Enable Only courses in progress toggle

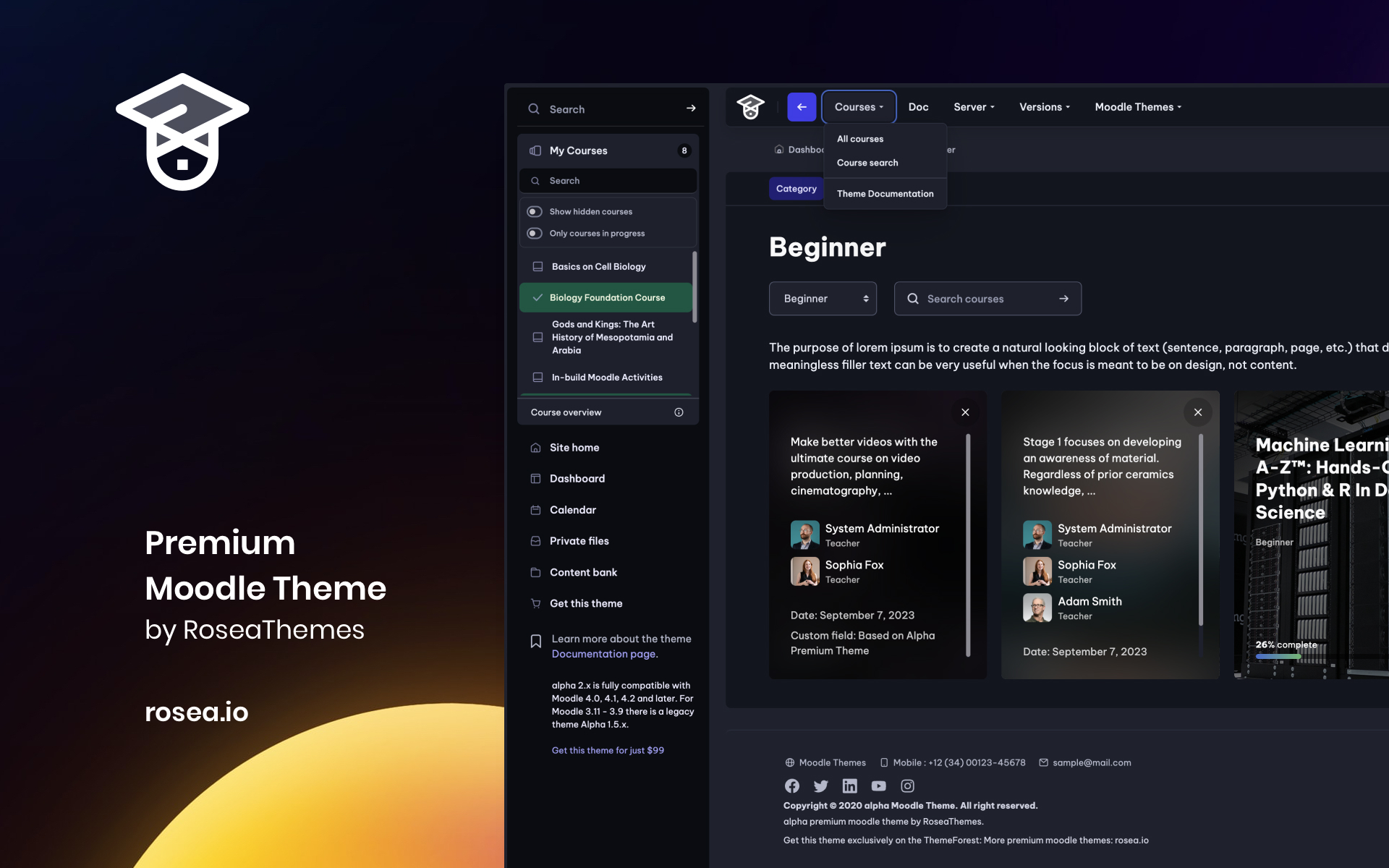[x=535, y=233]
